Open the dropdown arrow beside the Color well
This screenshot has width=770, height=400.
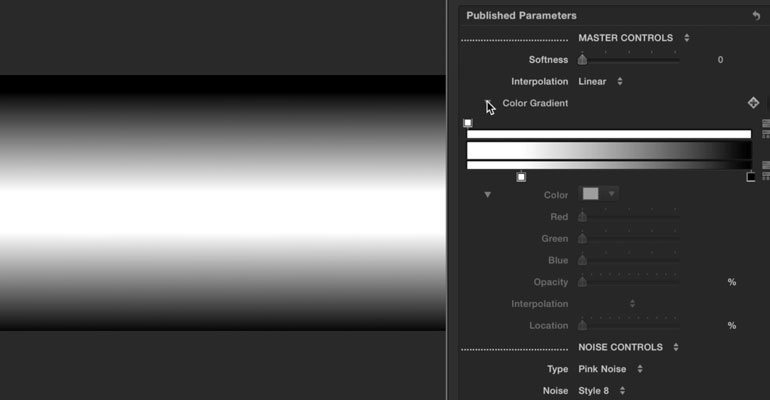point(611,194)
